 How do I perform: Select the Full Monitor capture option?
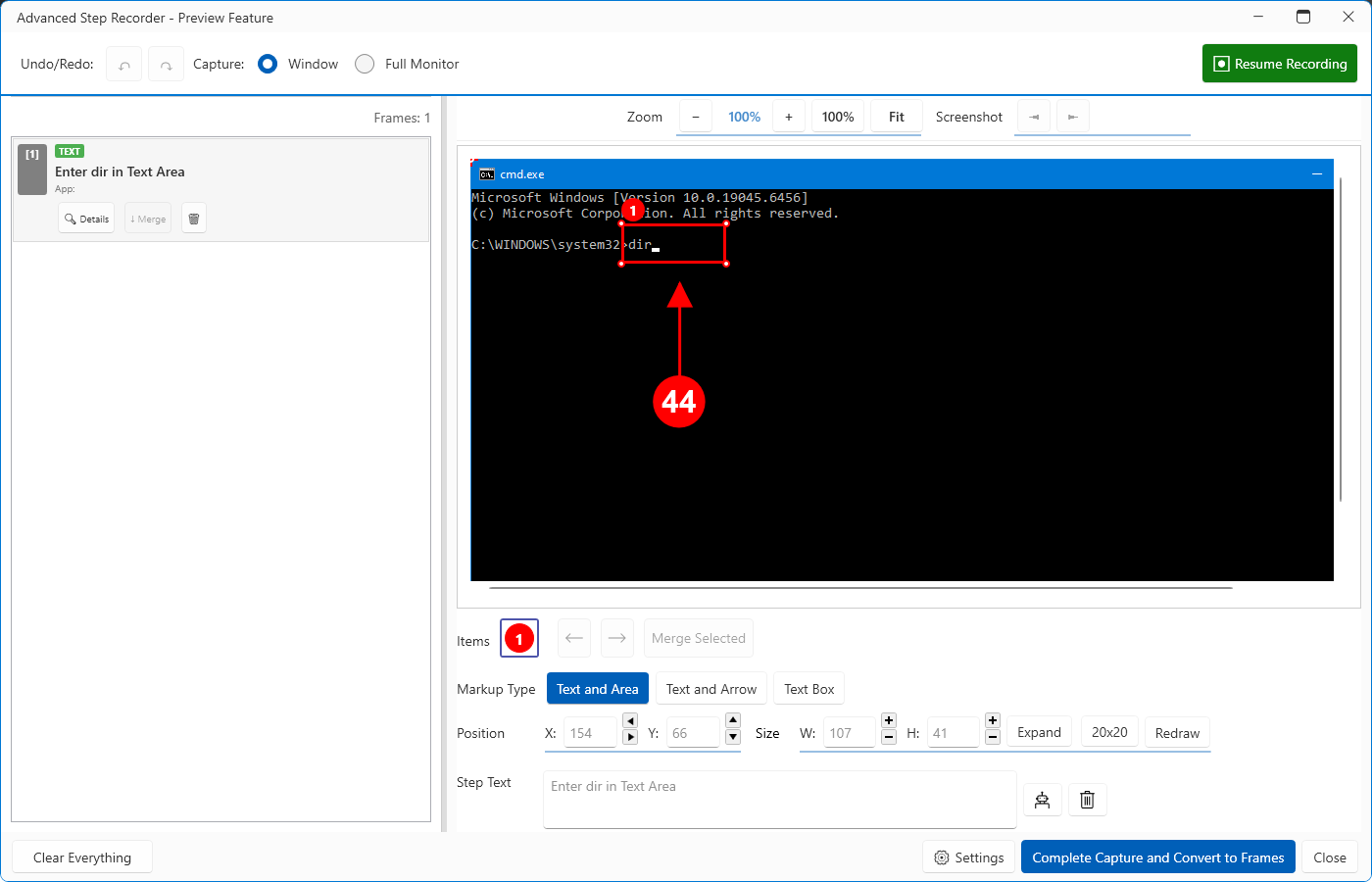click(365, 64)
